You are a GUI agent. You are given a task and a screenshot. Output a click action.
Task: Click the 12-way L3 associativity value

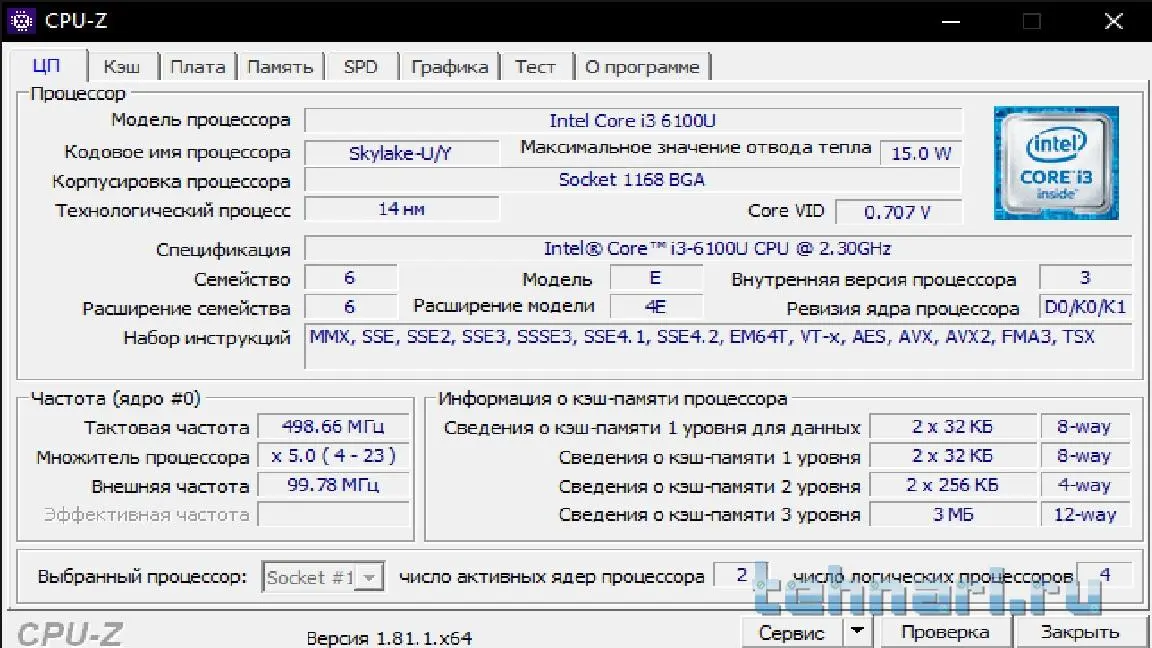click(1084, 514)
